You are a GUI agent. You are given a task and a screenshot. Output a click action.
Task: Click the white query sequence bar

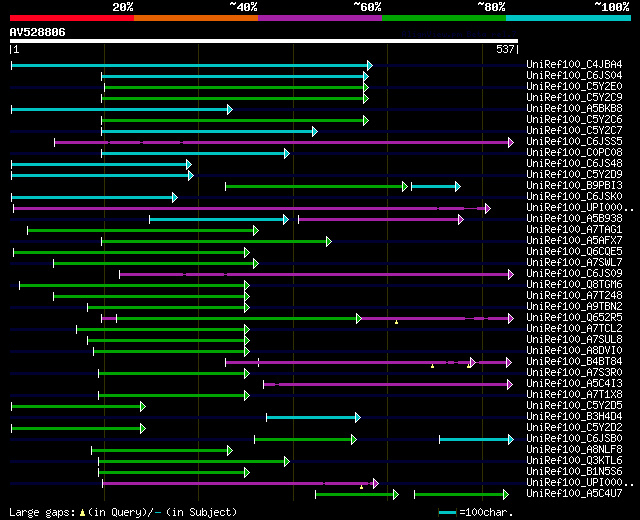click(264, 41)
